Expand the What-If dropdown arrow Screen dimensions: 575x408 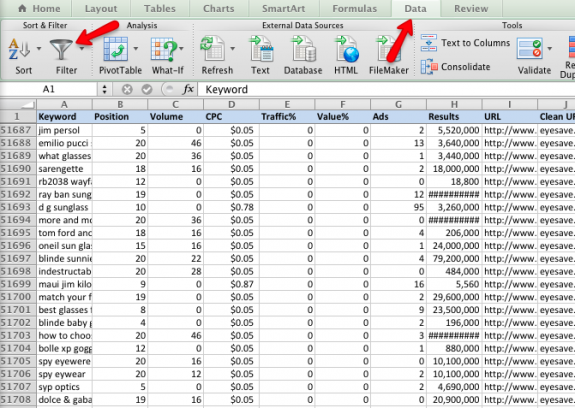point(182,48)
